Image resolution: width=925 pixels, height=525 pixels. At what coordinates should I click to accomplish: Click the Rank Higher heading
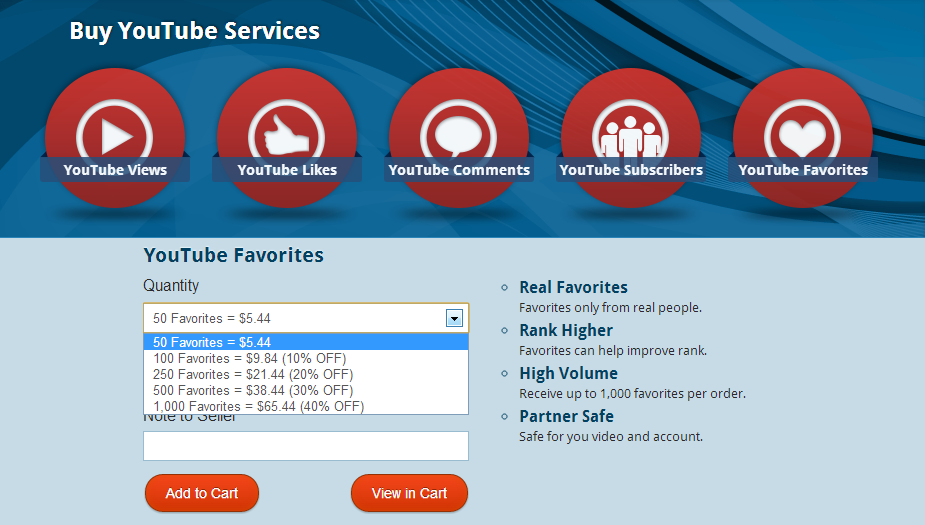tap(566, 330)
